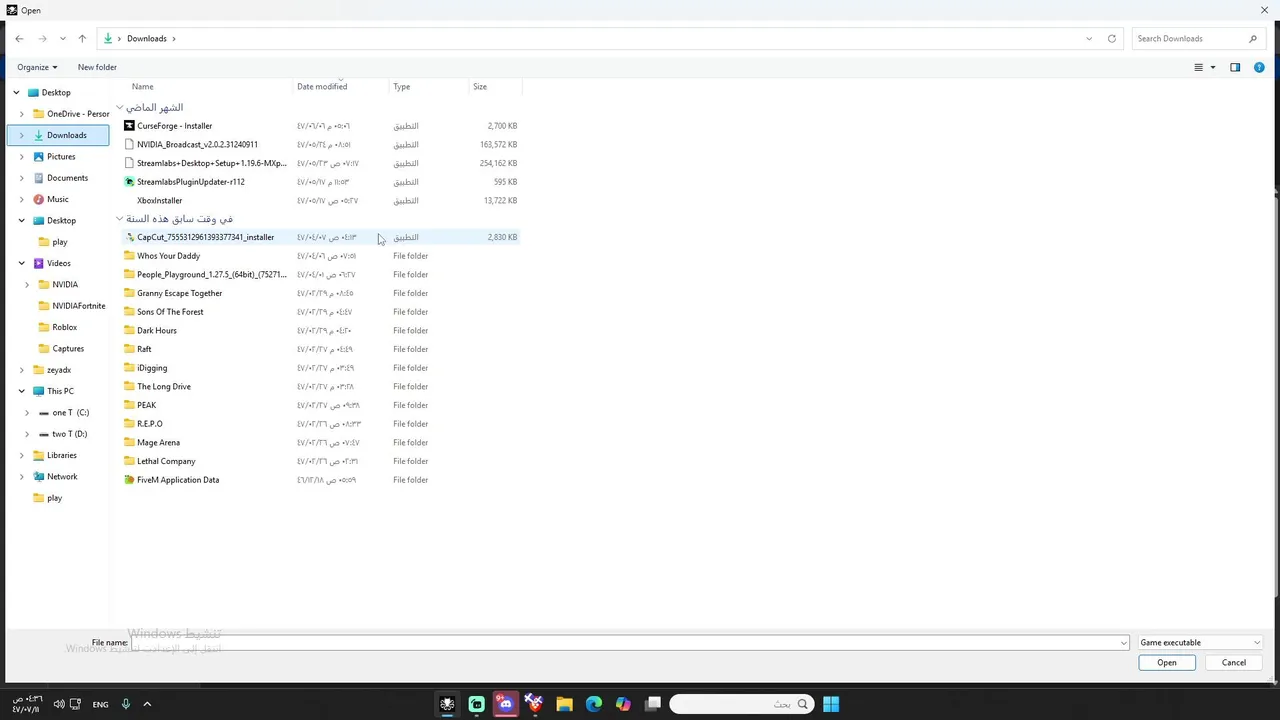
Task: Open the address bar previous locations dropdown
Action: (1089, 38)
